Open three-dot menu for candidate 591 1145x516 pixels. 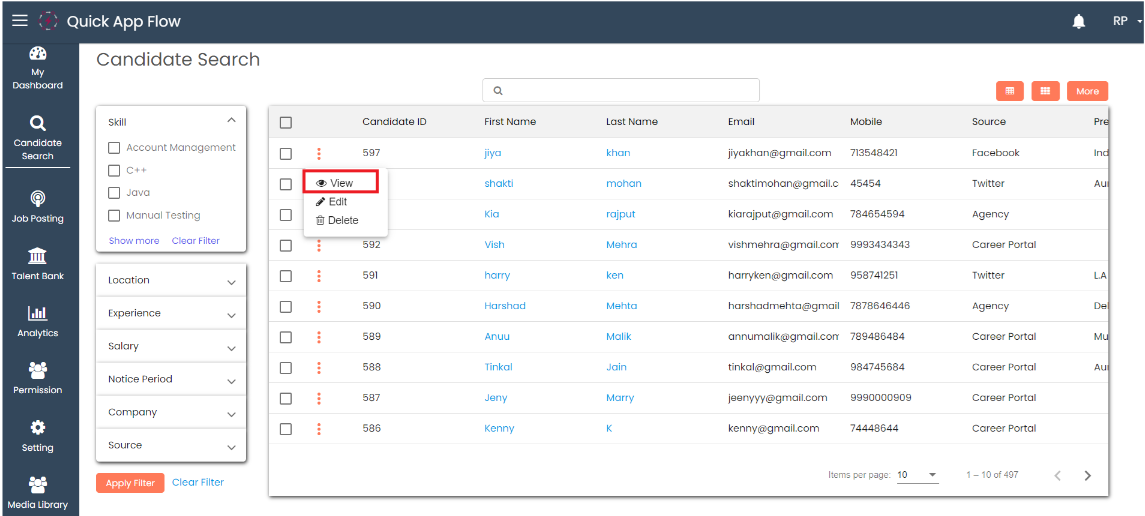coord(319,276)
